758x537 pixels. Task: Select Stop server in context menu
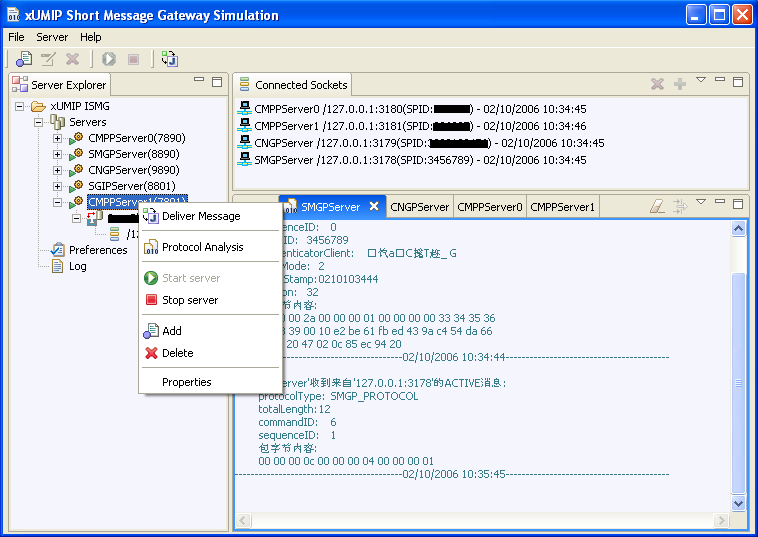click(x=210, y=300)
